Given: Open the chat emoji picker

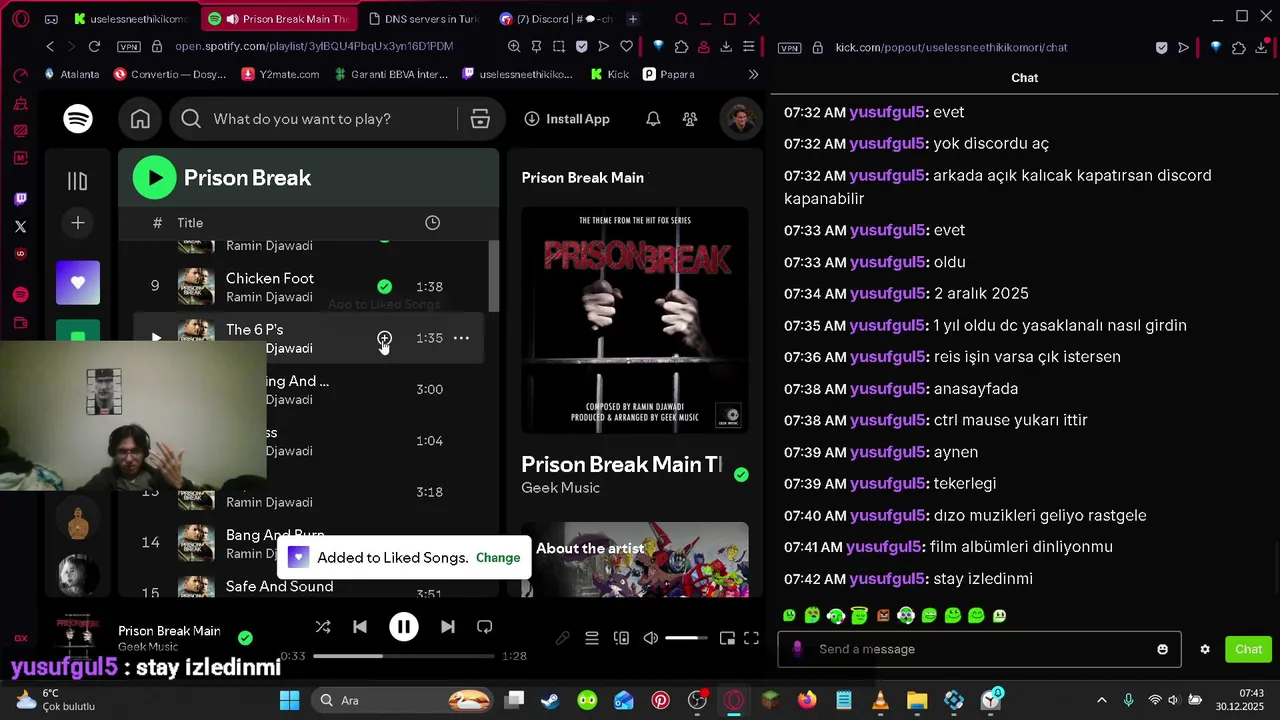Looking at the screenshot, I should click(1162, 649).
